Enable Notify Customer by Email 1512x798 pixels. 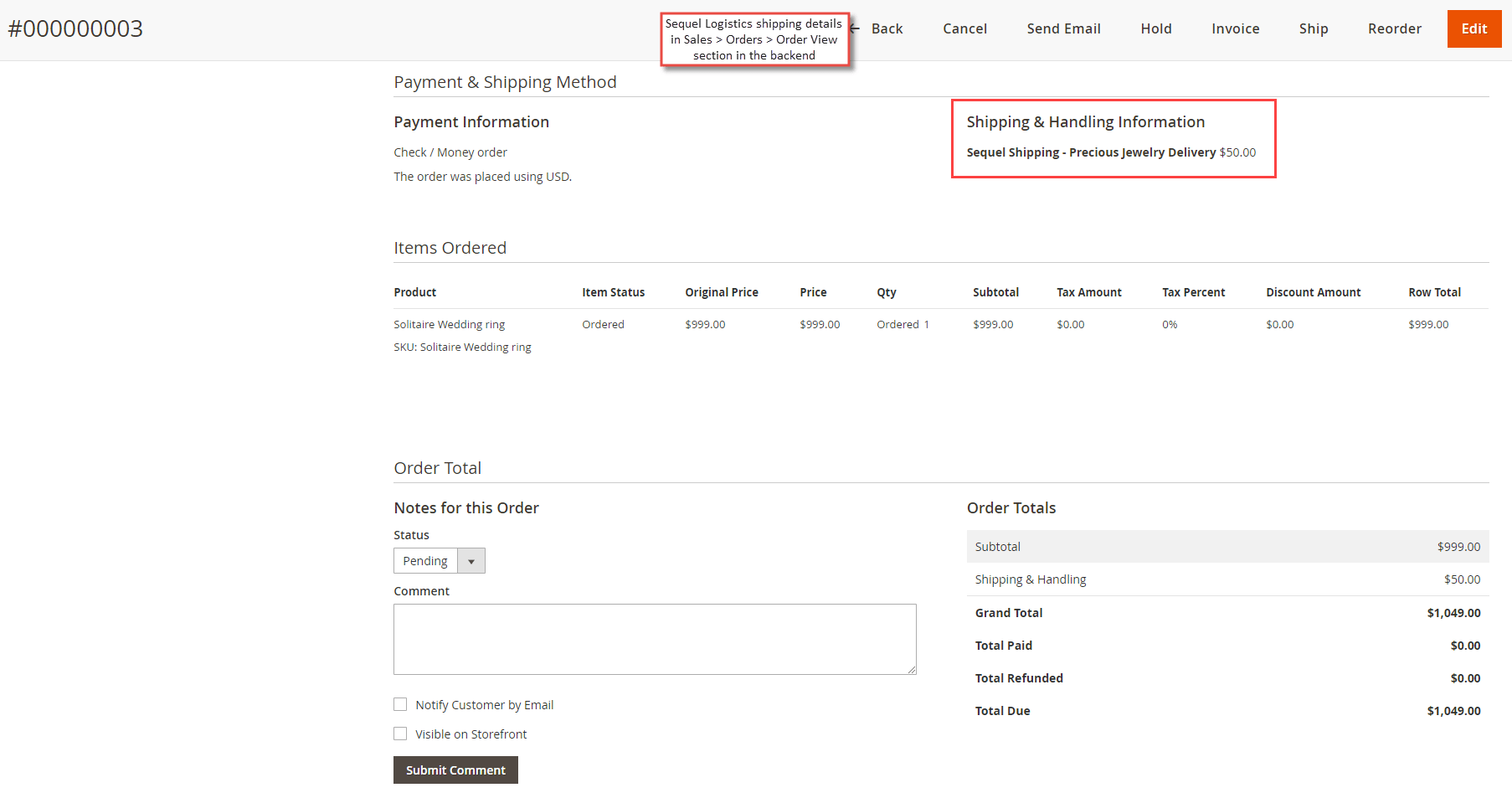[x=400, y=704]
